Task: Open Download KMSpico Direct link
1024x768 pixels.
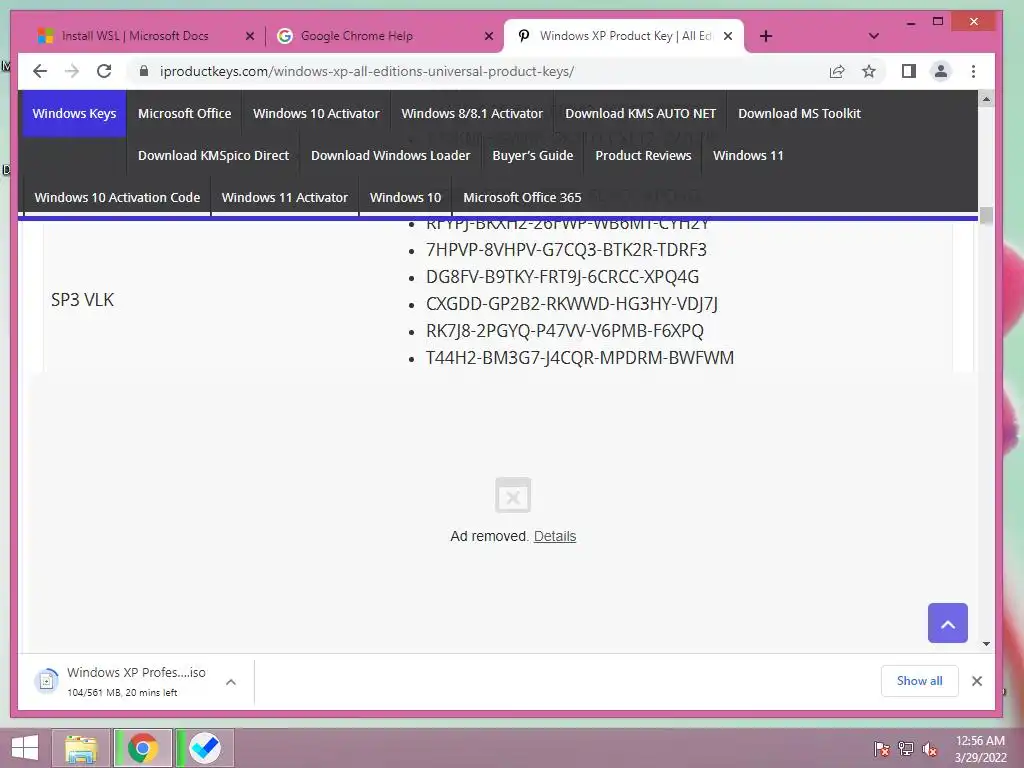Action: (x=214, y=155)
